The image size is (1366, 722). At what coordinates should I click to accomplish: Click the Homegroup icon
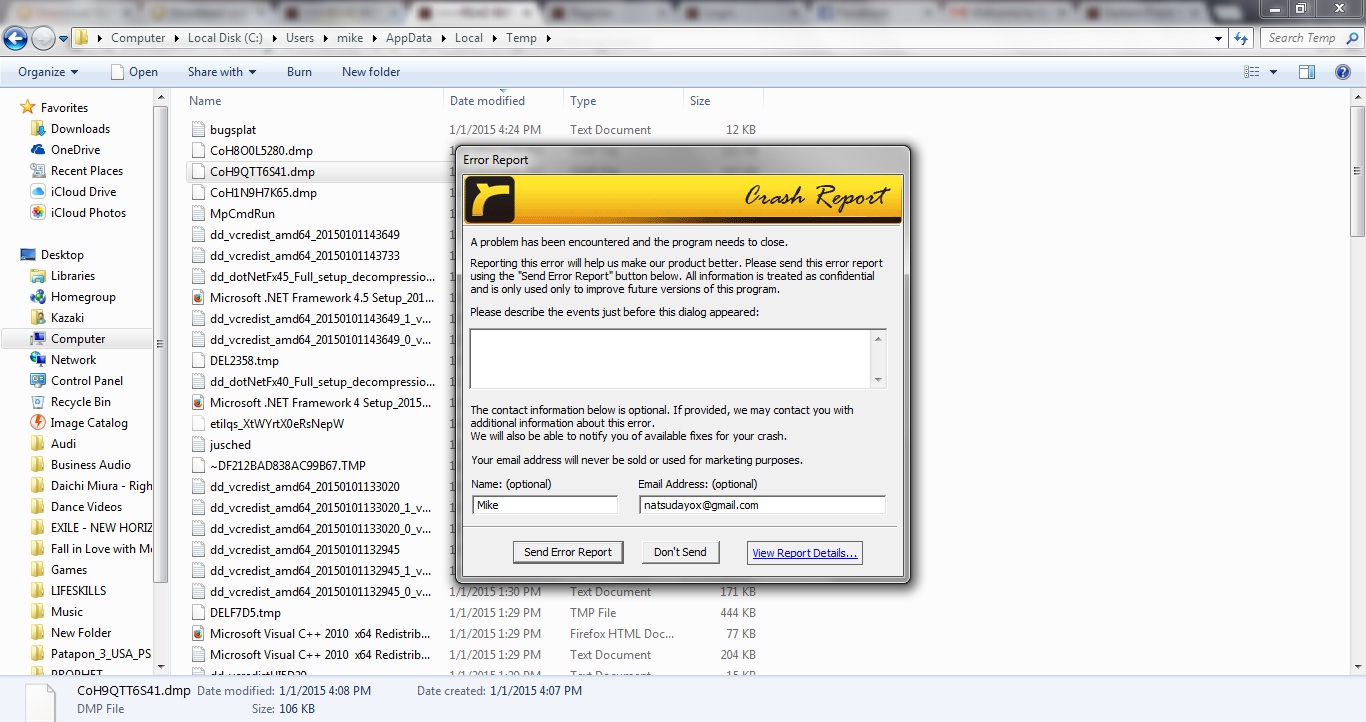(38, 297)
